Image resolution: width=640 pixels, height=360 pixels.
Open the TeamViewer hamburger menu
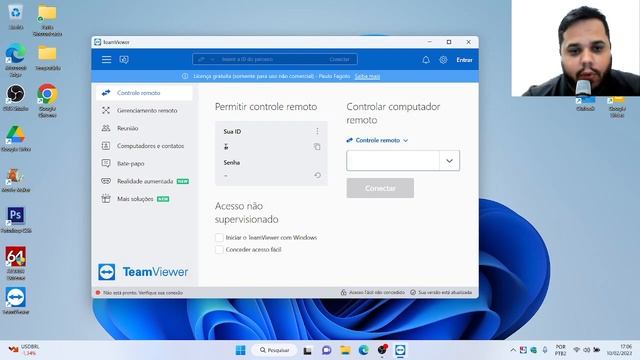click(x=106, y=60)
